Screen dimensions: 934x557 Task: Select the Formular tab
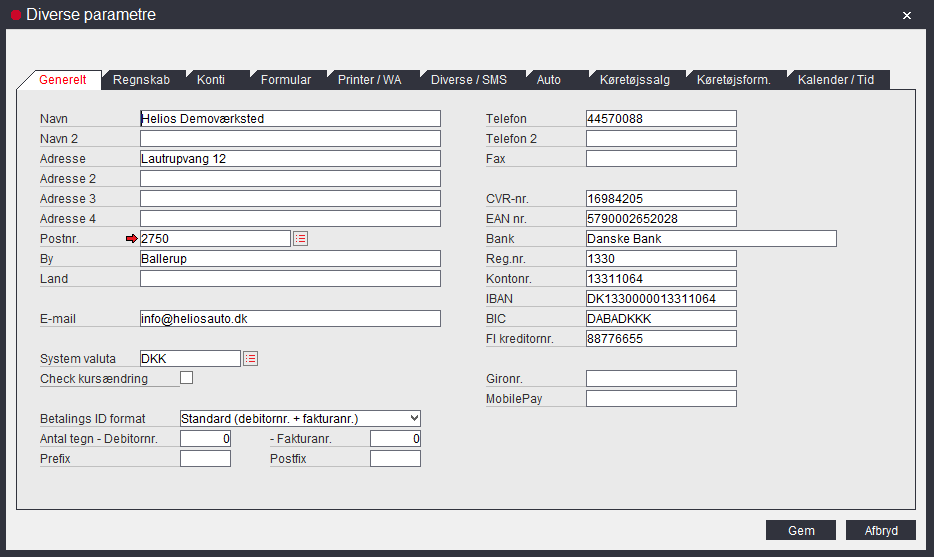[x=285, y=80]
